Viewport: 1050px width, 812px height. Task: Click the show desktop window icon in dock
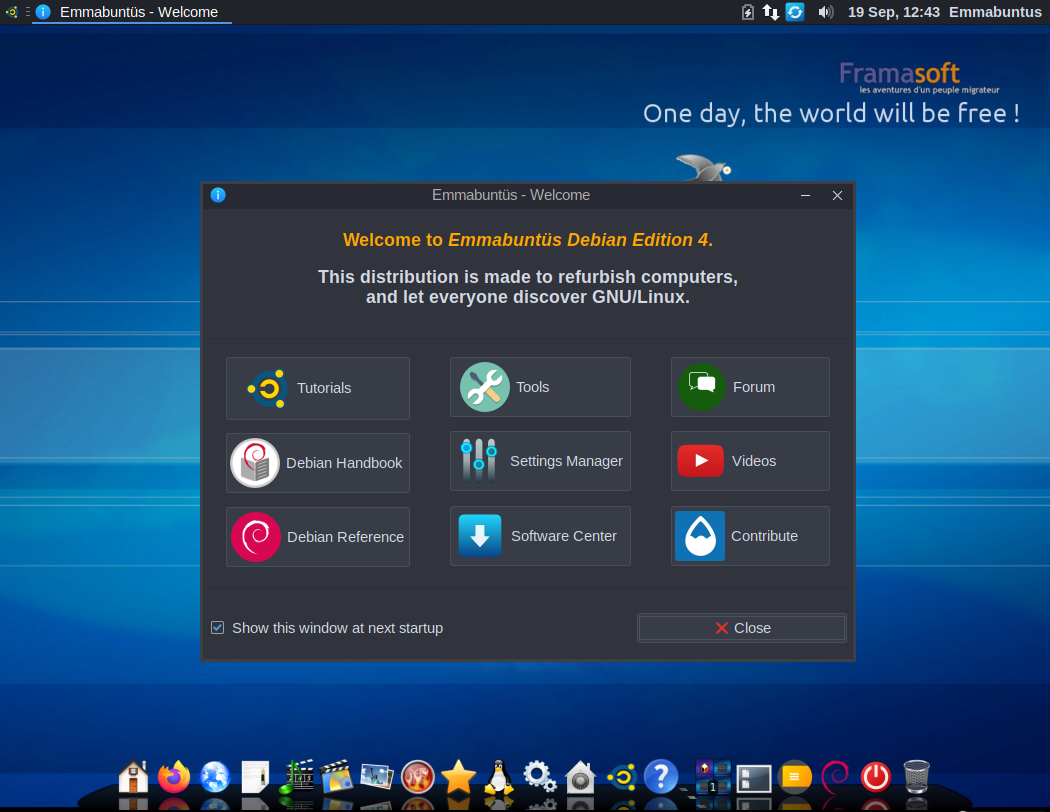click(754, 779)
